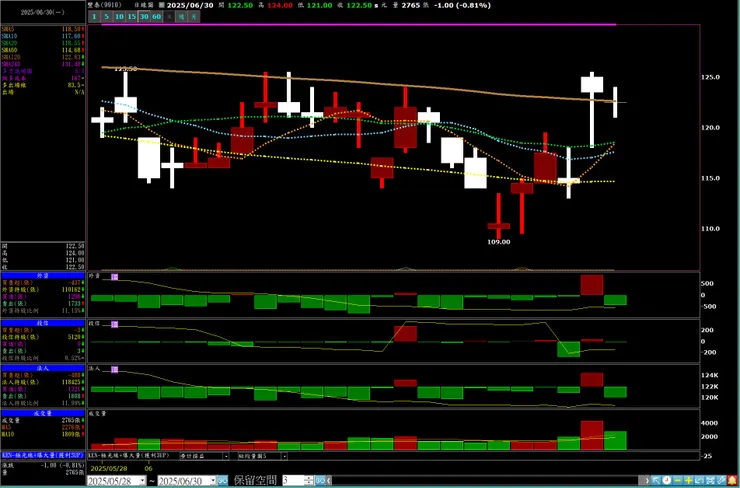The height and width of the screenshot is (488, 740).
Task: Click the 109.00 low price label
Action: (499, 242)
